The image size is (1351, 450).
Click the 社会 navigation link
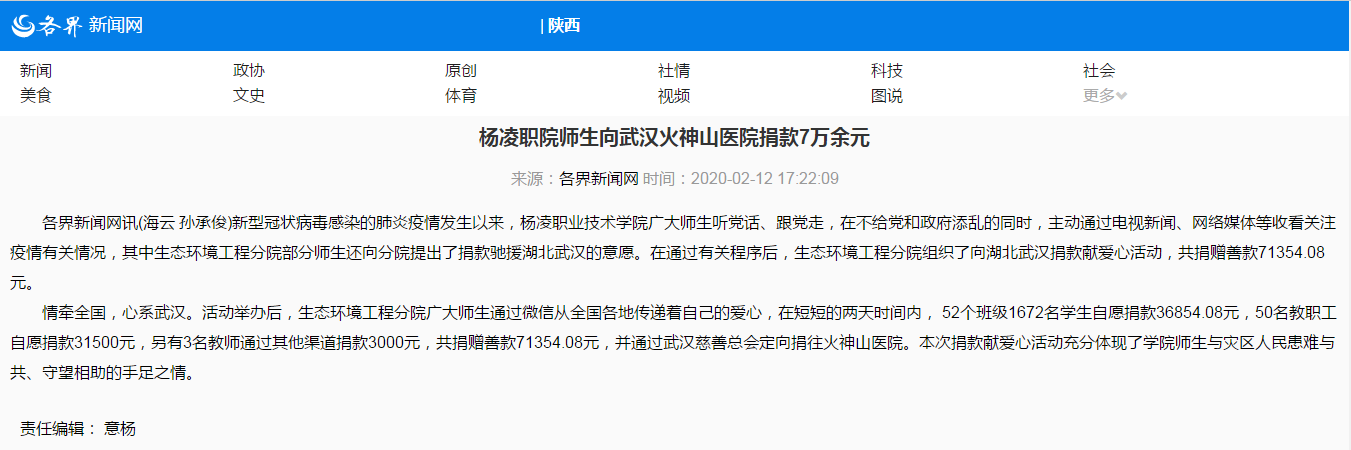[x=1099, y=71]
